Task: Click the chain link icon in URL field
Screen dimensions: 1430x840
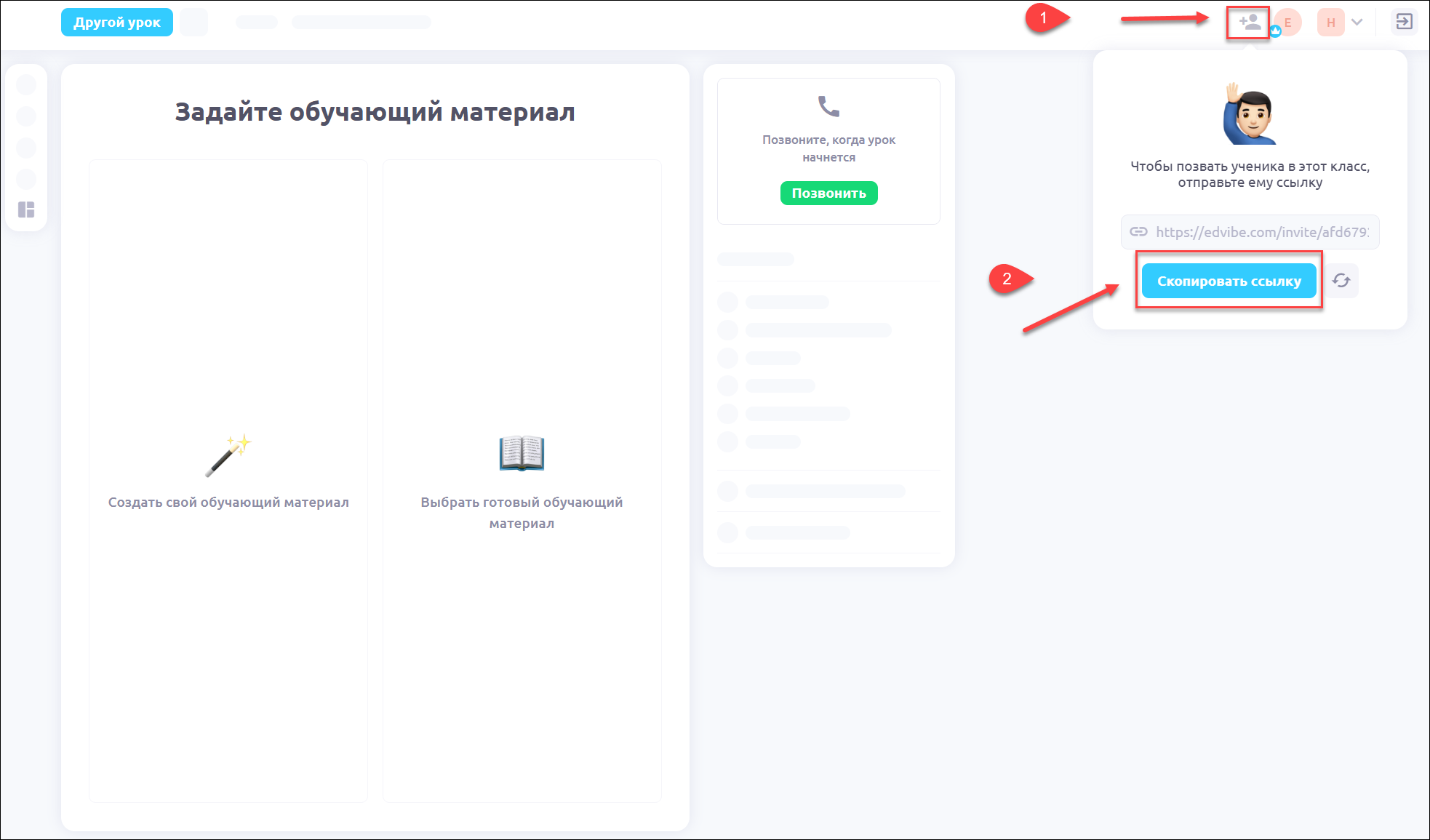Action: (x=1138, y=232)
